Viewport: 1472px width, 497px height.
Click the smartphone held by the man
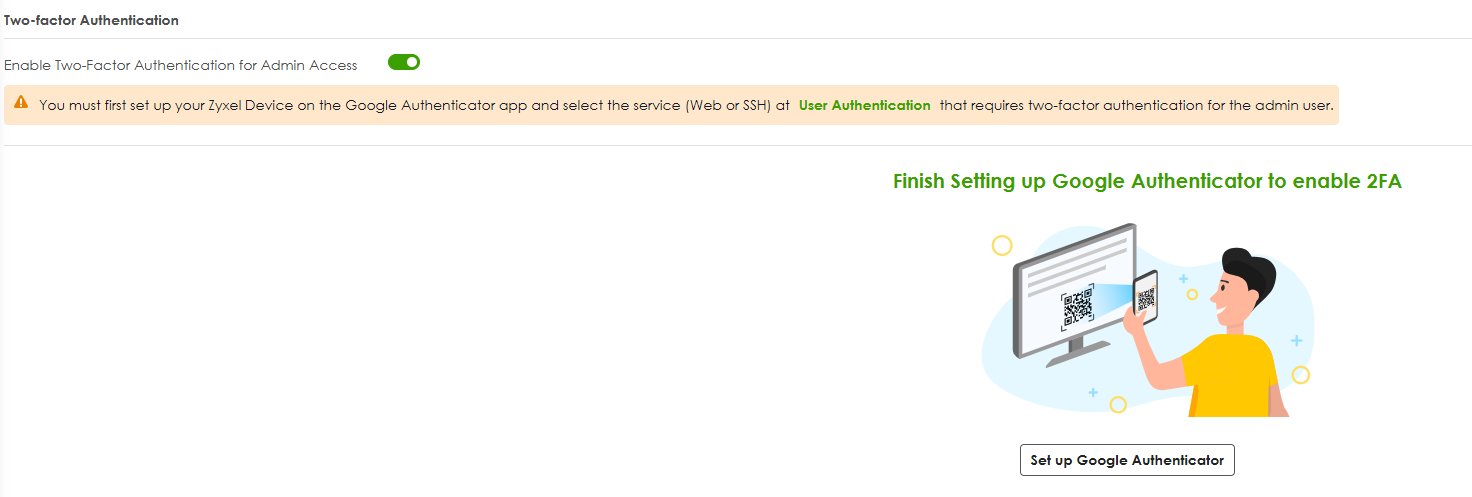click(x=1145, y=296)
